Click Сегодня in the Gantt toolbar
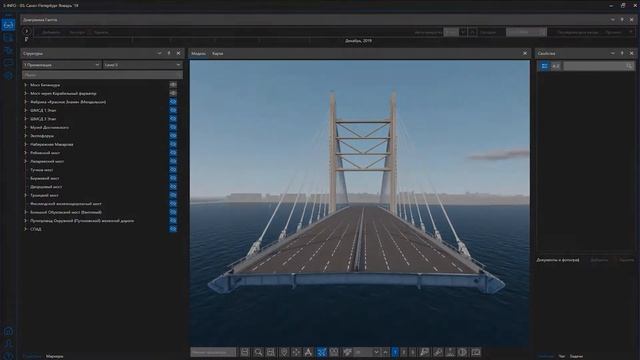This screenshot has height=360, width=640. [487, 32]
